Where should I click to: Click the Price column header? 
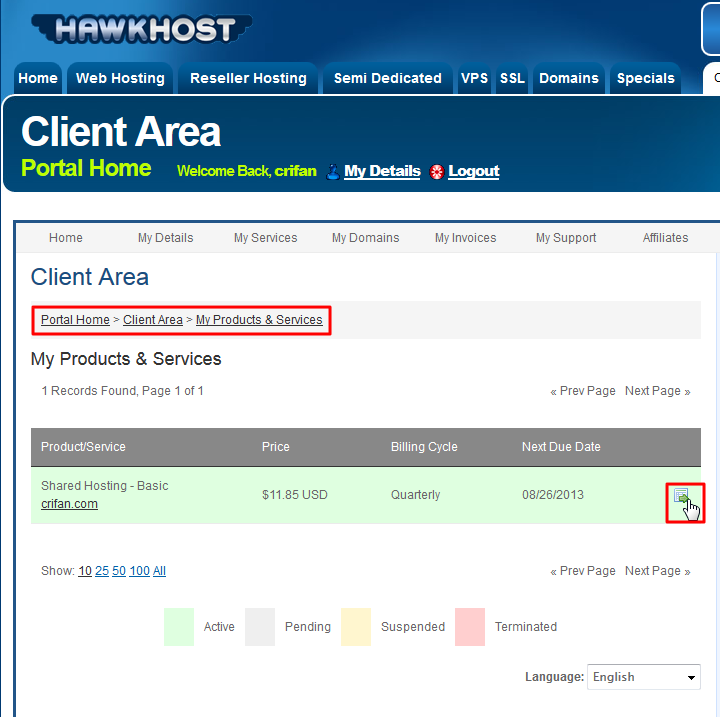[276, 446]
